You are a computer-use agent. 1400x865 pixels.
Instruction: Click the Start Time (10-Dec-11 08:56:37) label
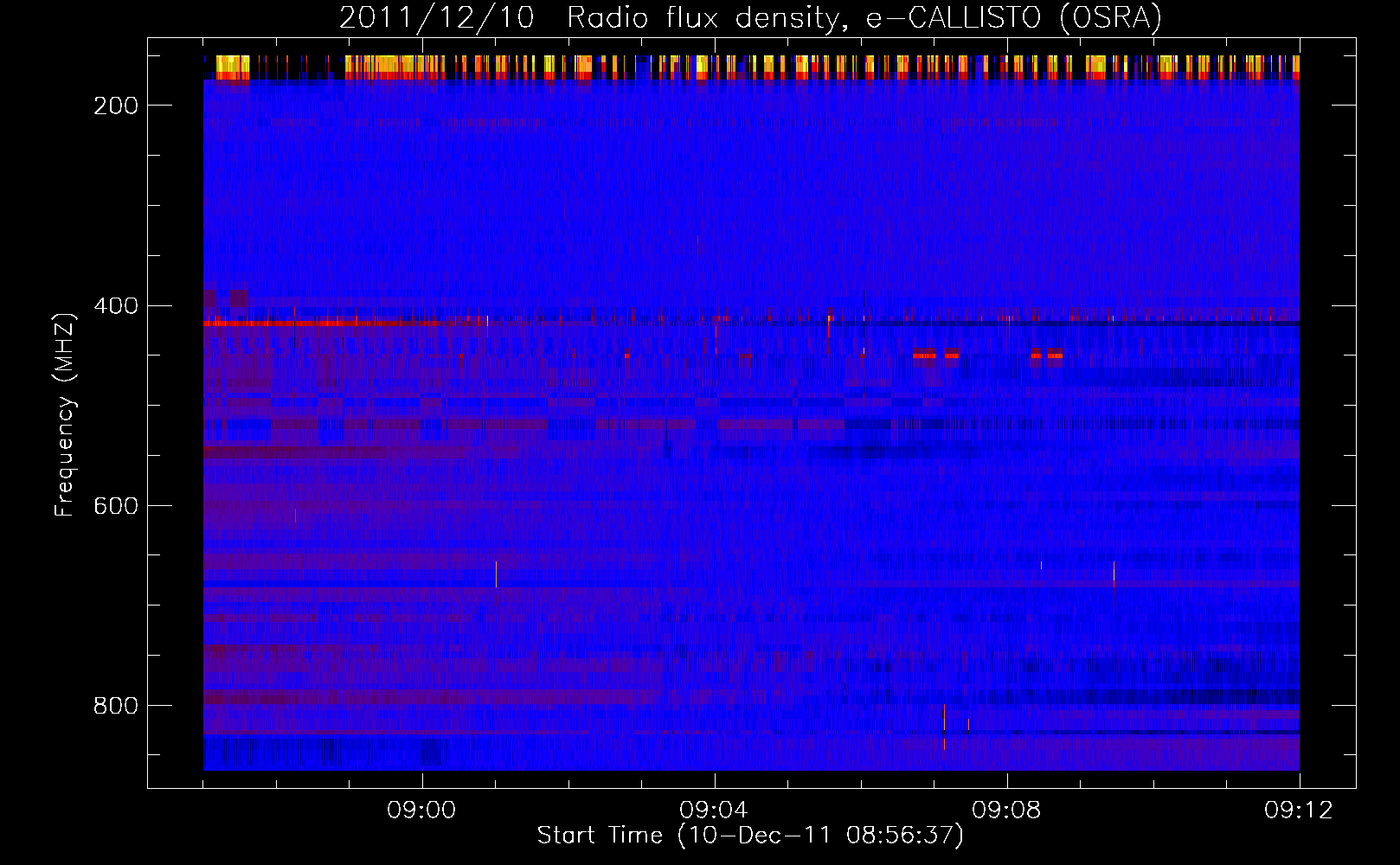[750, 836]
